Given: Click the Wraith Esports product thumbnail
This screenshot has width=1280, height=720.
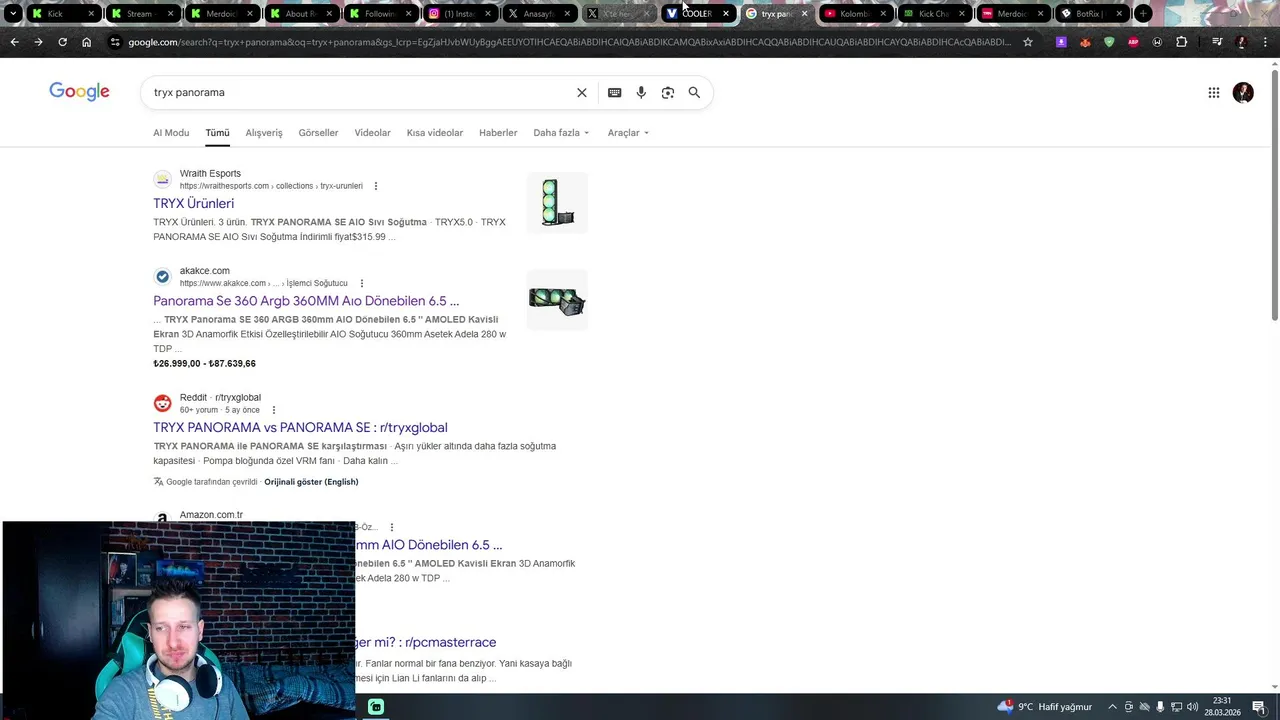Looking at the screenshot, I should click(x=557, y=203).
